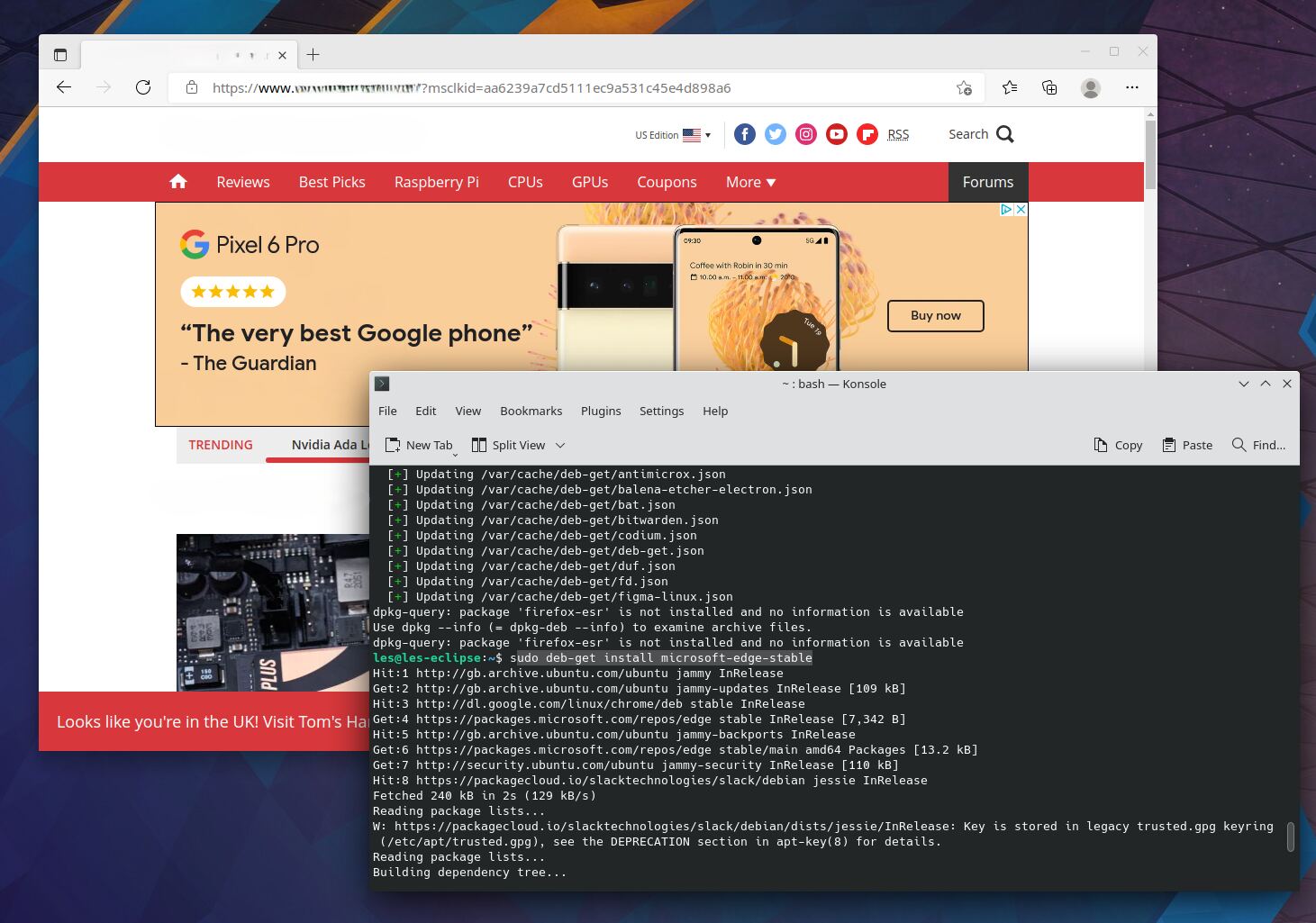This screenshot has height=923, width=1316.
Task: Open the RSS feed link
Action: [898, 134]
